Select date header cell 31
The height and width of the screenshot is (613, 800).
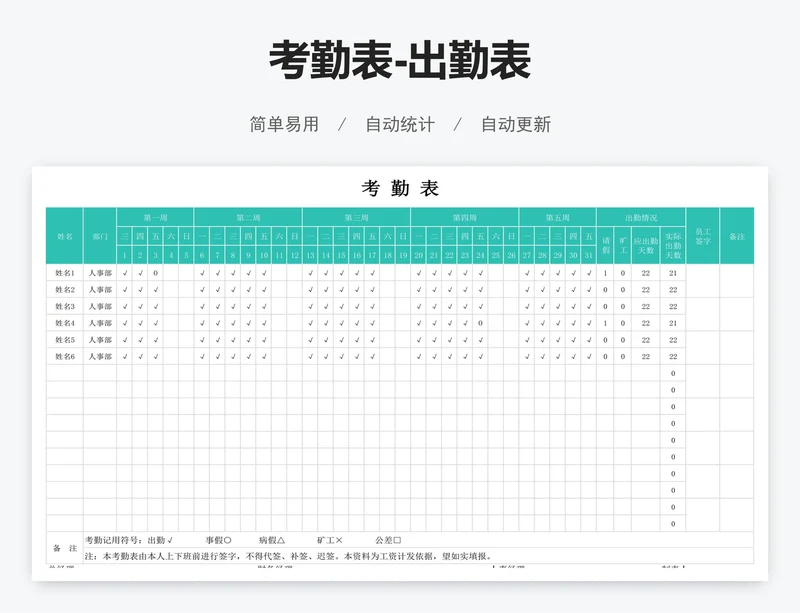(x=589, y=255)
